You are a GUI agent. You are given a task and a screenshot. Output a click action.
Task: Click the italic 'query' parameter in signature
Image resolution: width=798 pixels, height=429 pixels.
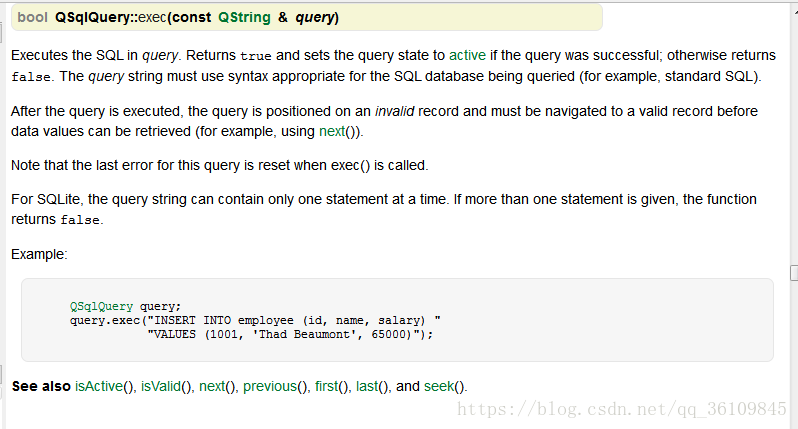pyautogui.click(x=315, y=17)
